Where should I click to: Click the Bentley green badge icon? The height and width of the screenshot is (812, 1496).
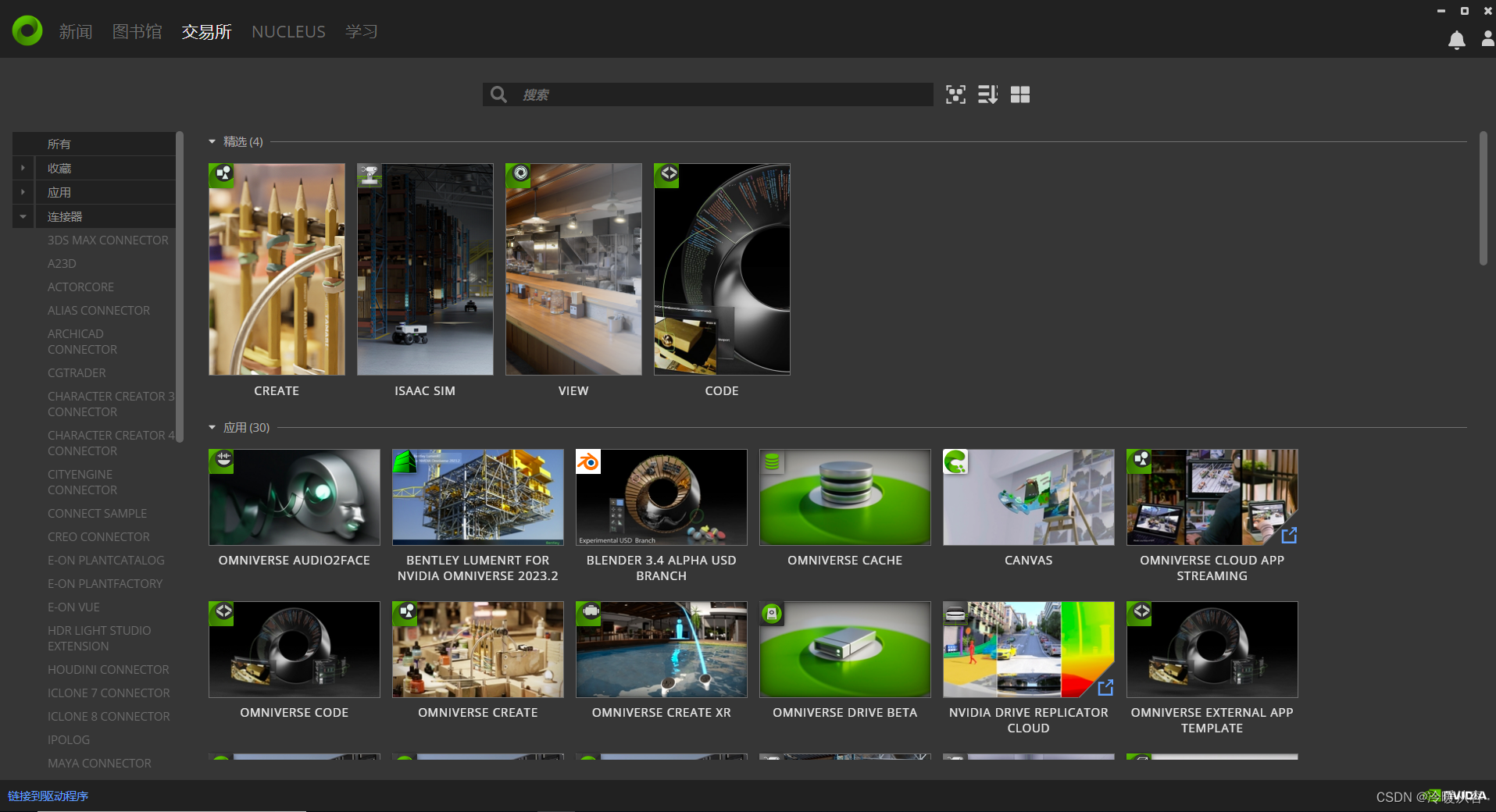click(405, 461)
